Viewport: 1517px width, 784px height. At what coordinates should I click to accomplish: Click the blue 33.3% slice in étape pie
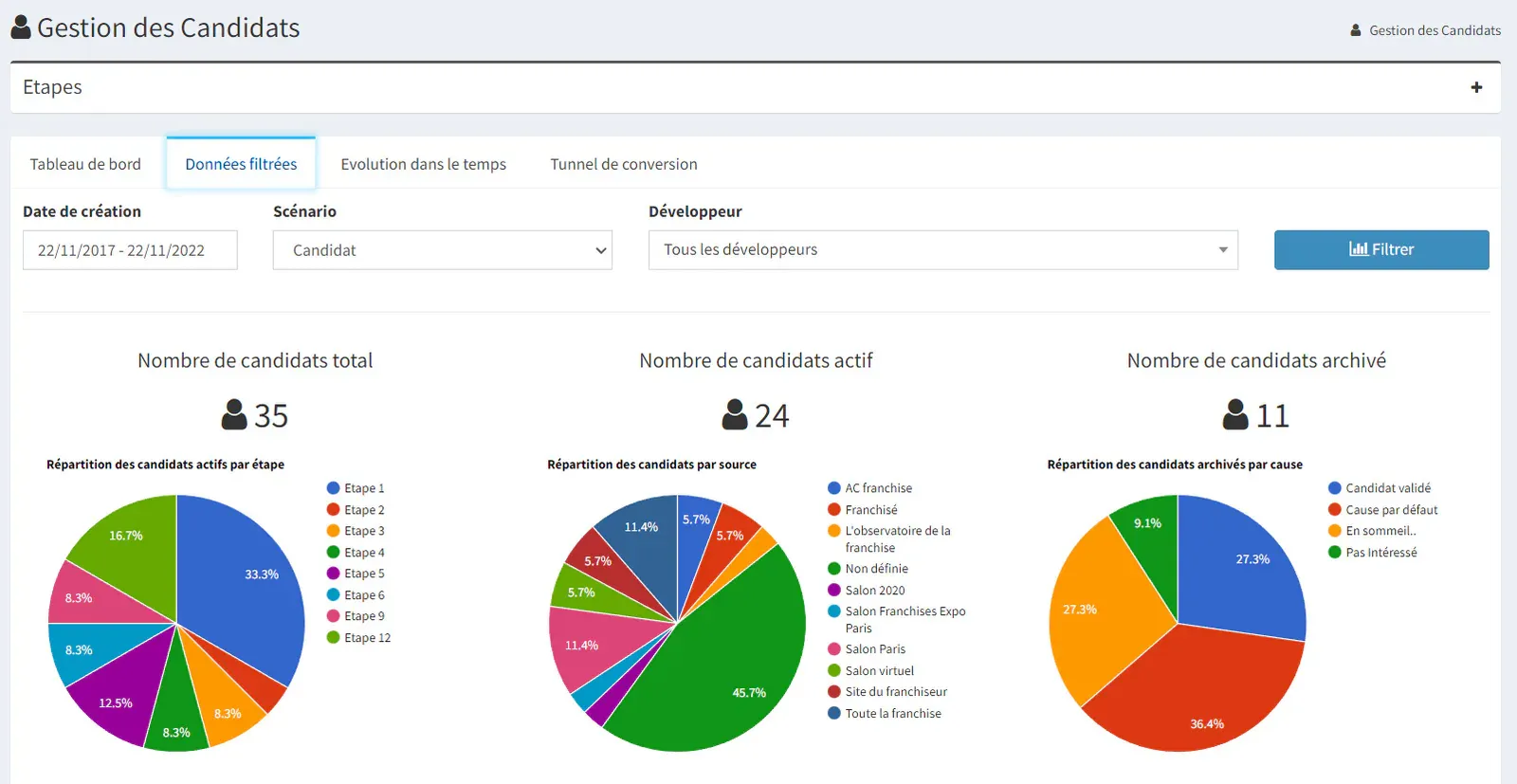click(x=247, y=578)
